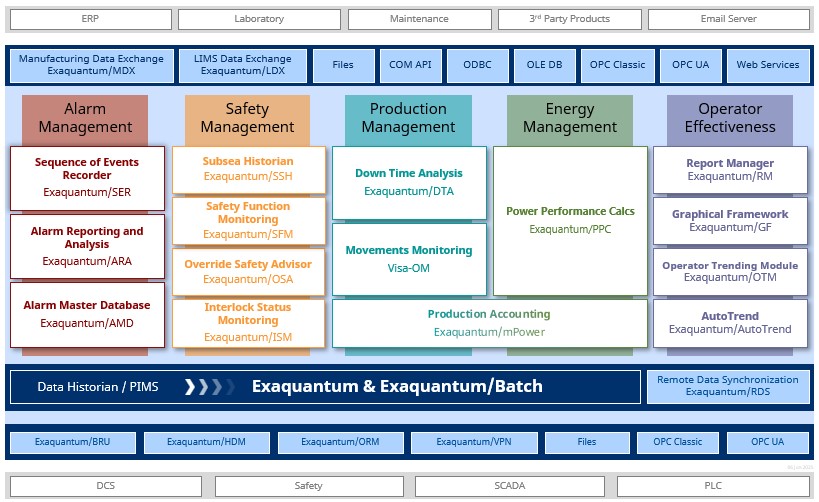Select the SCADA box
This screenshot has width=819, height=502.
tap(510, 486)
